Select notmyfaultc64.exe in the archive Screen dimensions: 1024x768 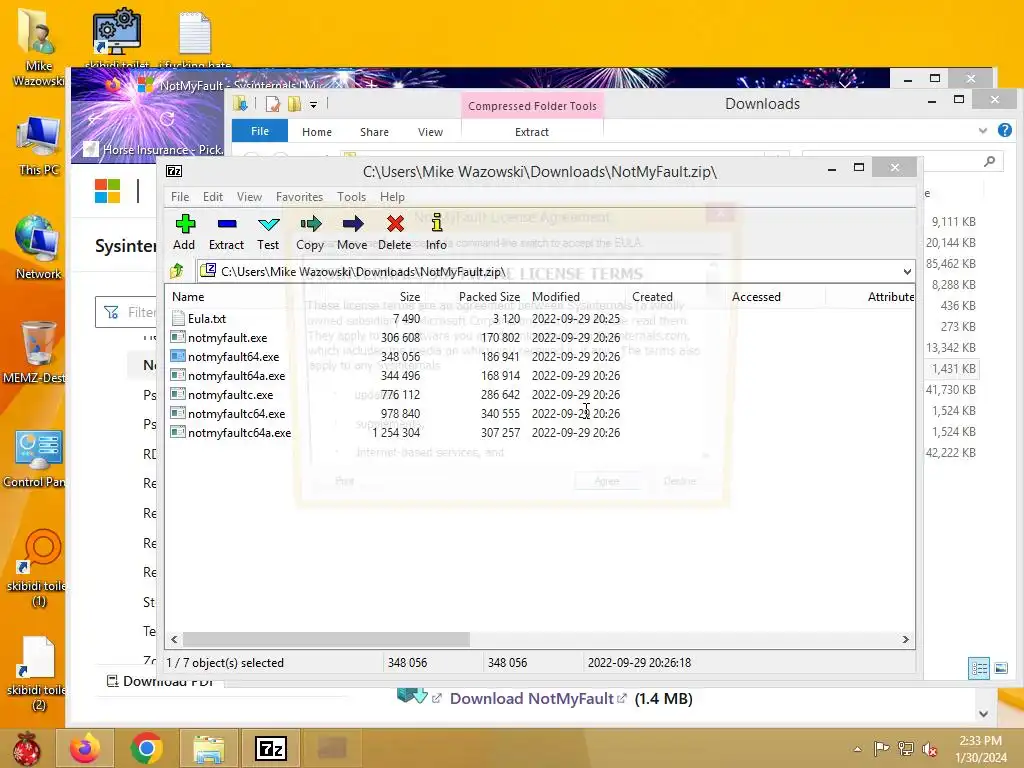[x=236, y=413]
